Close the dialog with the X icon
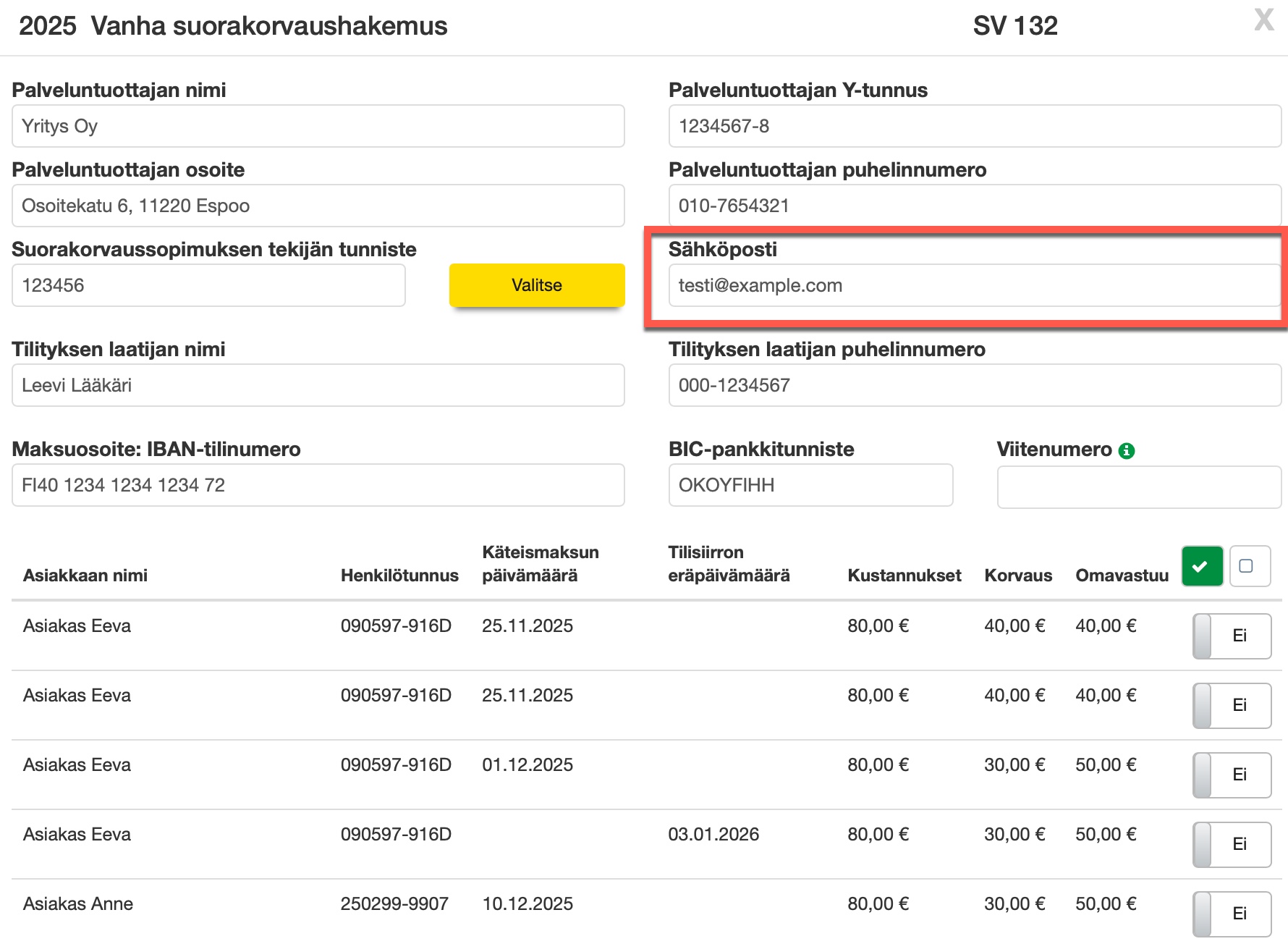Screen dimensions: 1288x944 pos(1263,20)
